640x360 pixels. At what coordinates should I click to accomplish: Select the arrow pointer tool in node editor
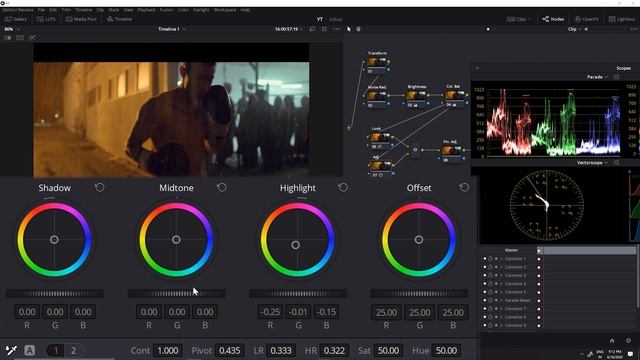[349, 29]
